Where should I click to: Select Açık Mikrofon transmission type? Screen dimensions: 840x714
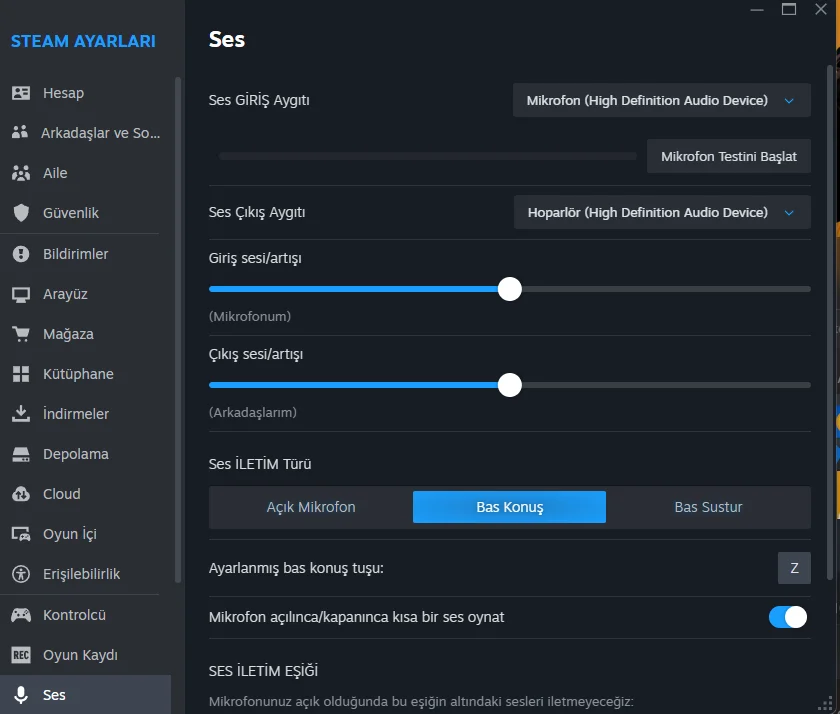tap(311, 507)
